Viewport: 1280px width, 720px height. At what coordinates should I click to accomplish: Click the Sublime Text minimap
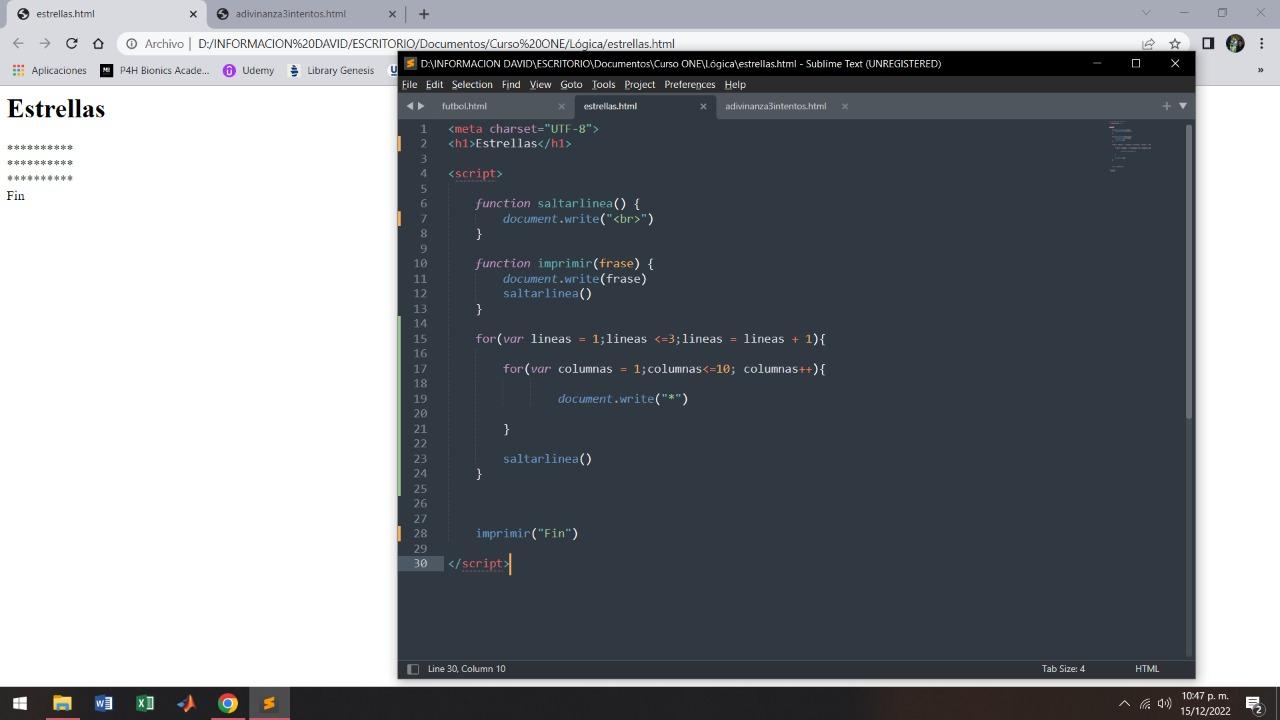pos(1130,146)
